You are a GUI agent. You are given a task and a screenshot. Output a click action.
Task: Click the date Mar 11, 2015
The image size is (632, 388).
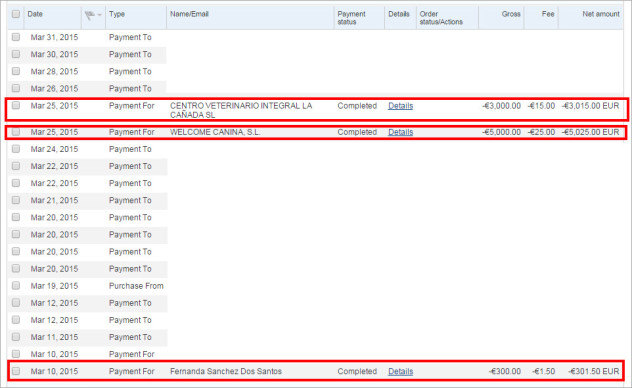54,337
